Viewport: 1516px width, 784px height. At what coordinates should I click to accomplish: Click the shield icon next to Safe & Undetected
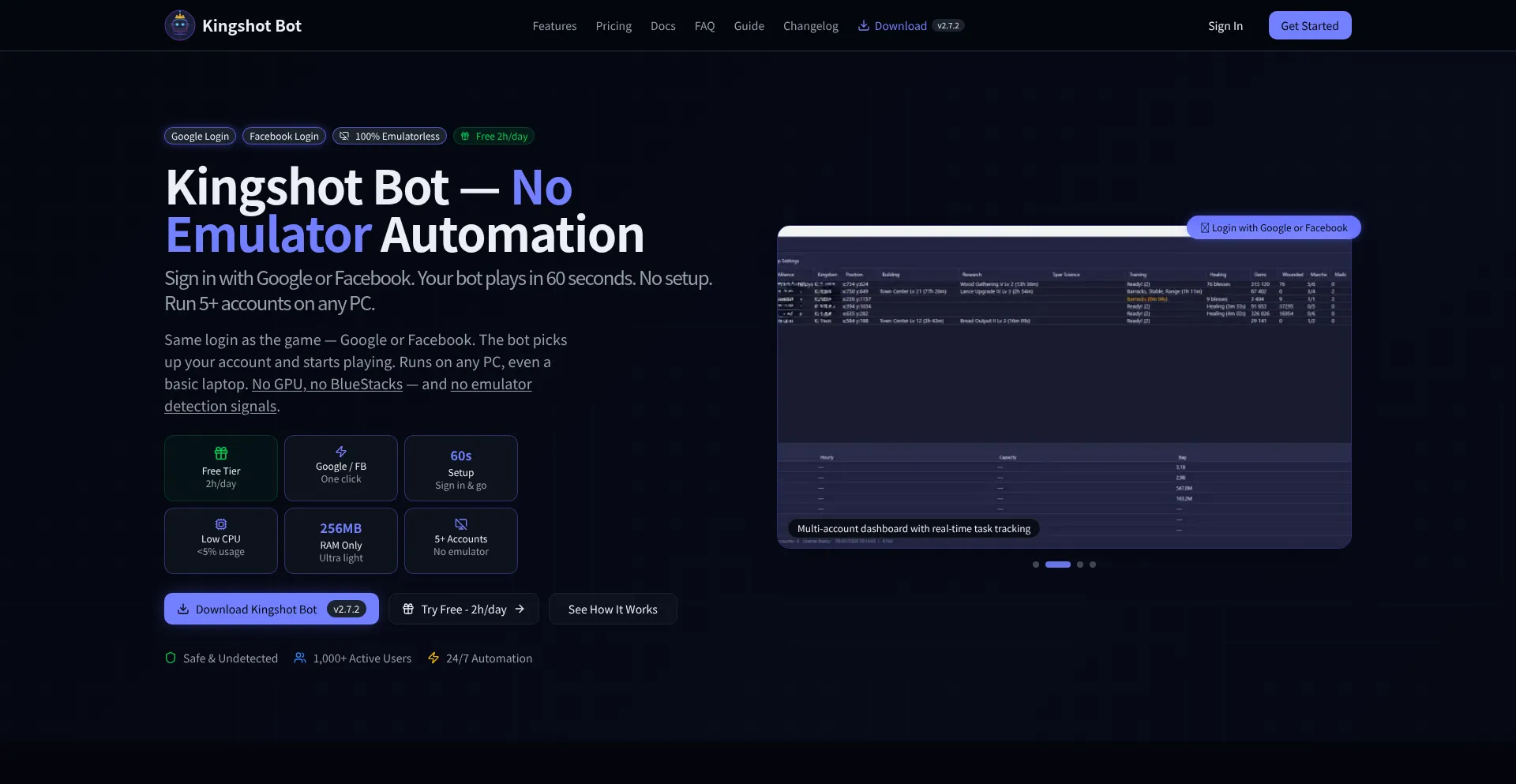click(x=171, y=658)
